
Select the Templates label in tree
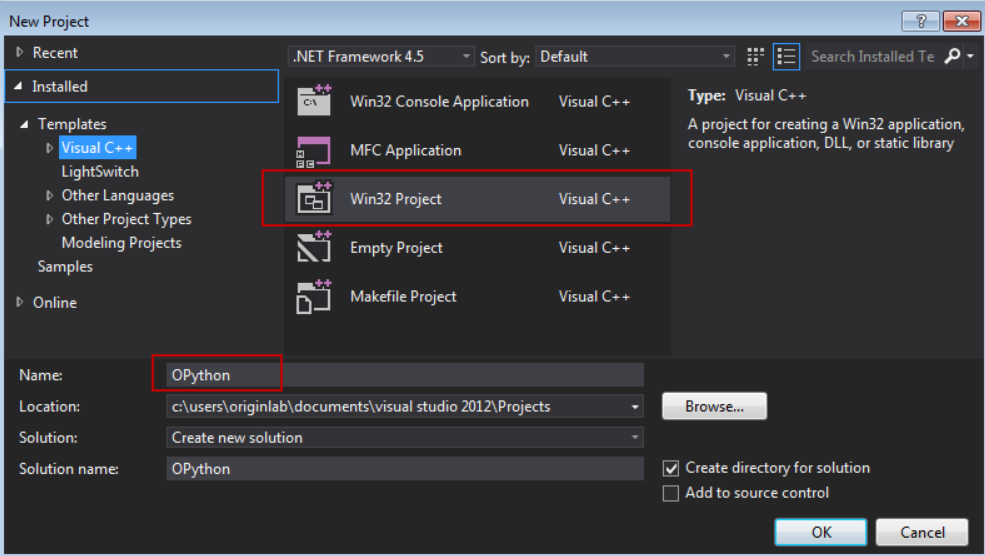(72, 124)
